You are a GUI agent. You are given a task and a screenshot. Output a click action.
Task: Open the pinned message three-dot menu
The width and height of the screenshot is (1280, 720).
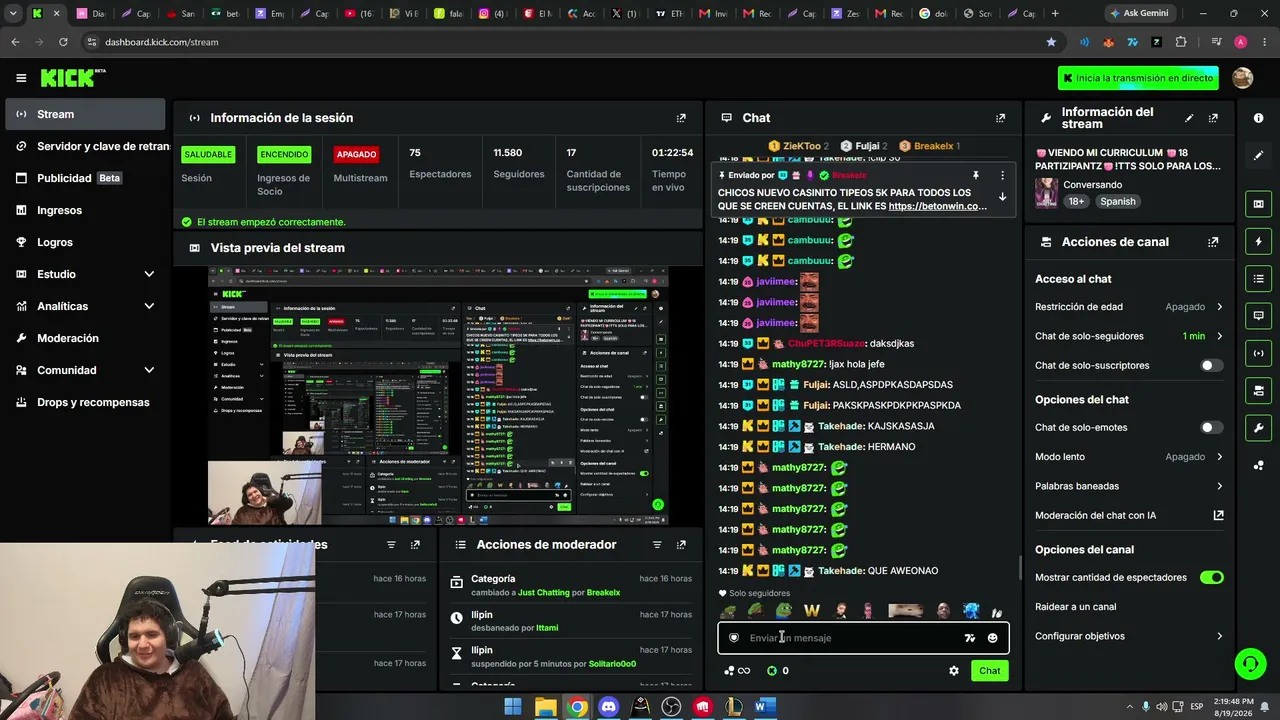pos(1002,176)
